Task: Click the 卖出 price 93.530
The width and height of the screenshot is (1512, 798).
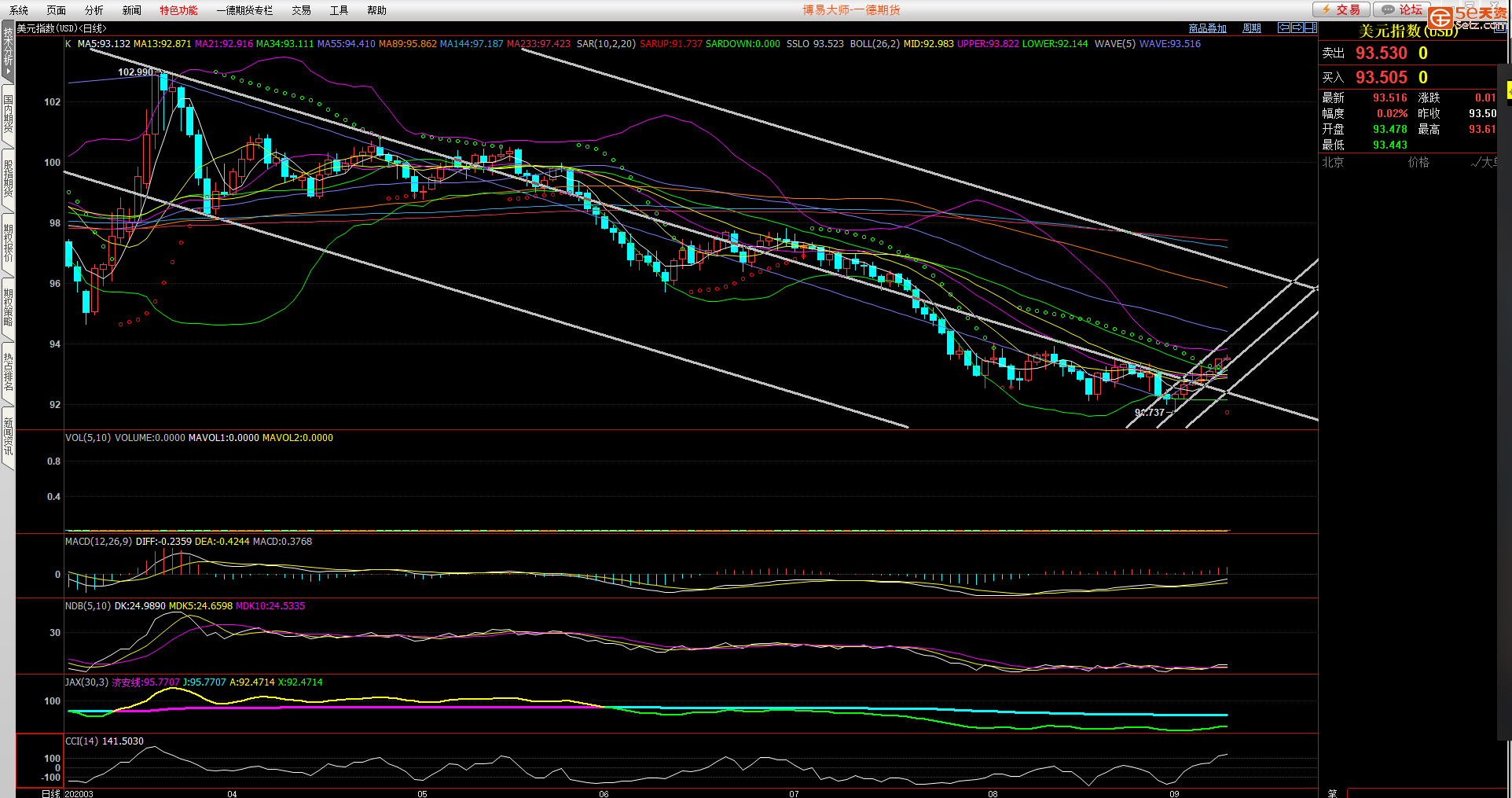Action: [x=1381, y=53]
